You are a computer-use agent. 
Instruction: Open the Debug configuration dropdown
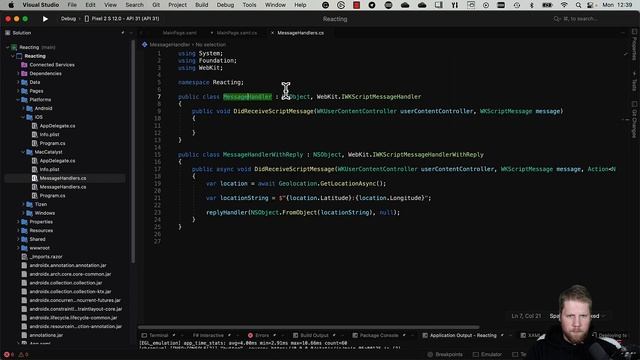click(68, 19)
